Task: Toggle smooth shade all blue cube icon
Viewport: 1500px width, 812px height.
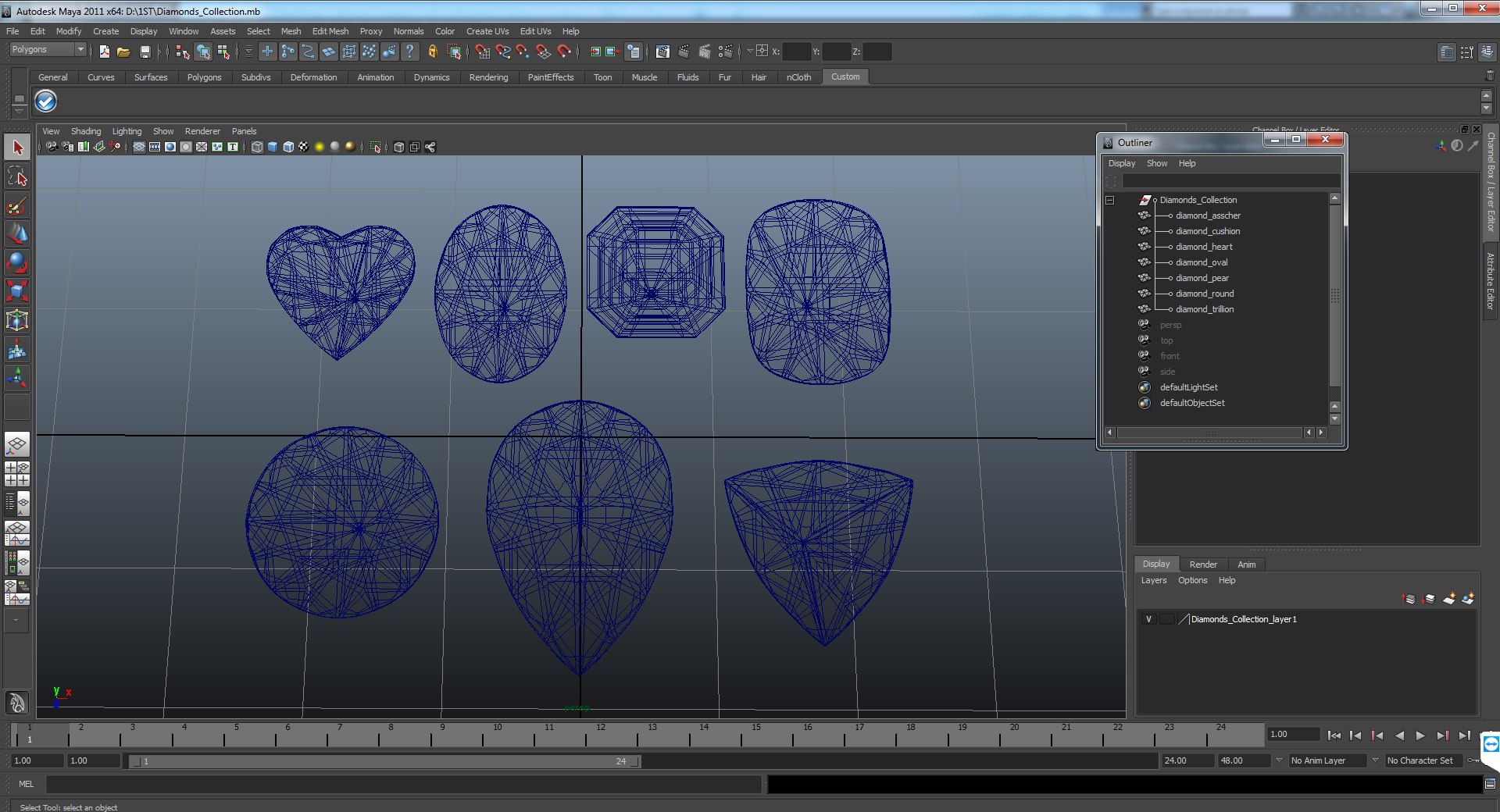Action: point(273,147)
